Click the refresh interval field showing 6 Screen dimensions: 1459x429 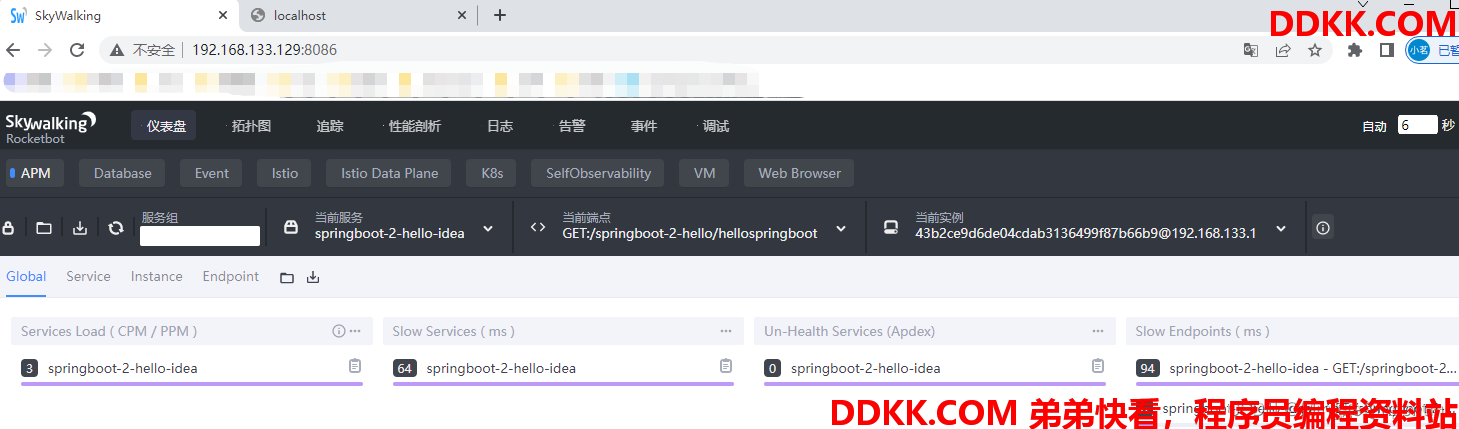click(1417, 126)
